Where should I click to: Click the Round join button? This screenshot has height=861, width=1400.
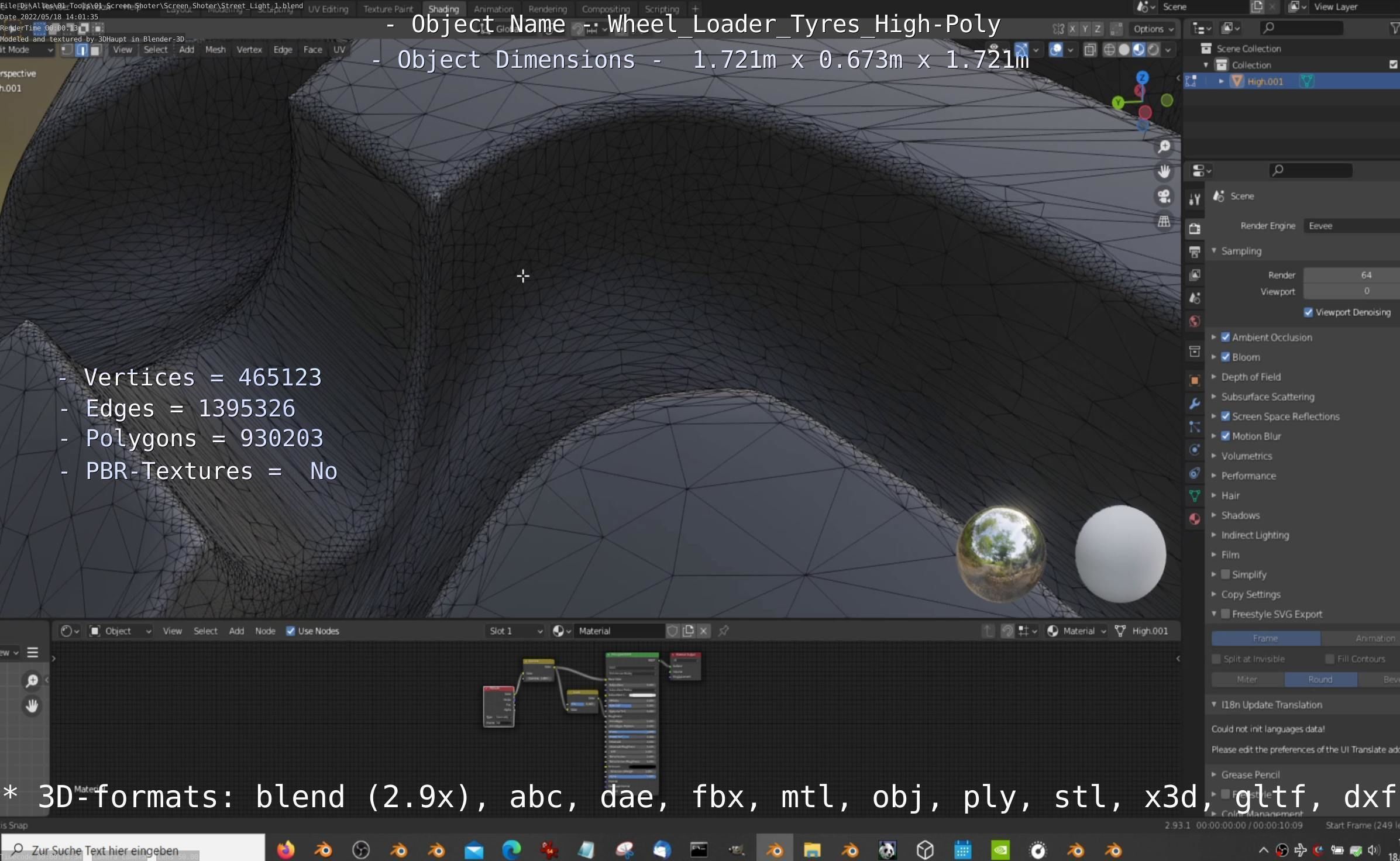click(x=1320, y=679)
